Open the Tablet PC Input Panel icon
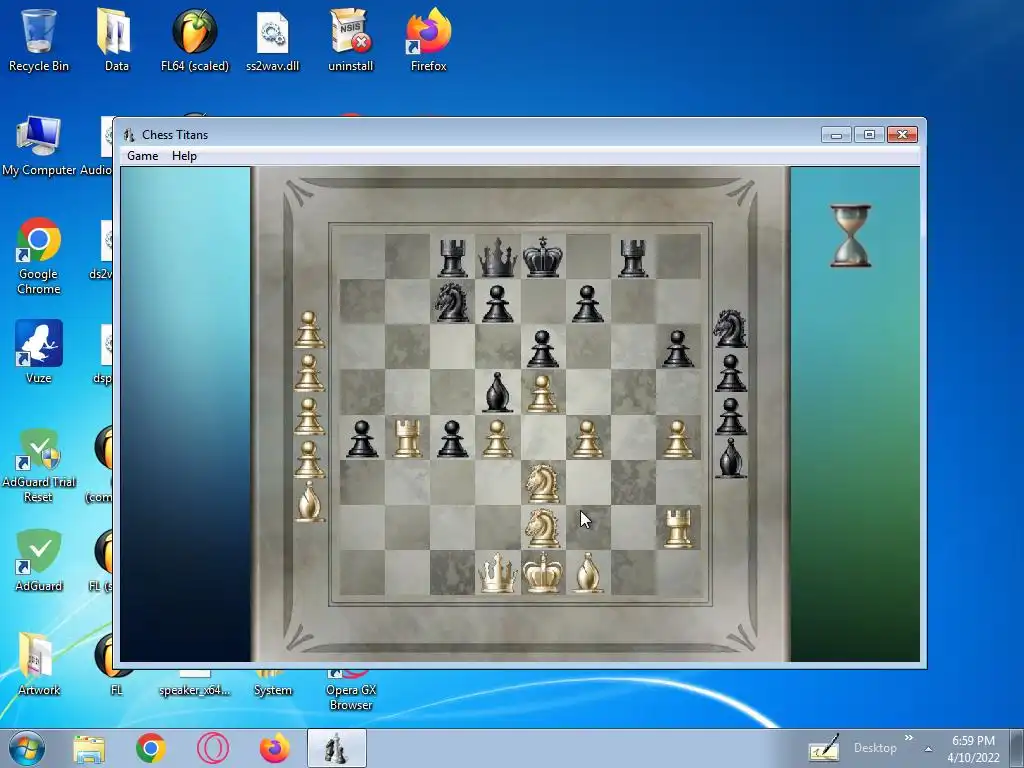 coord(824,748)
